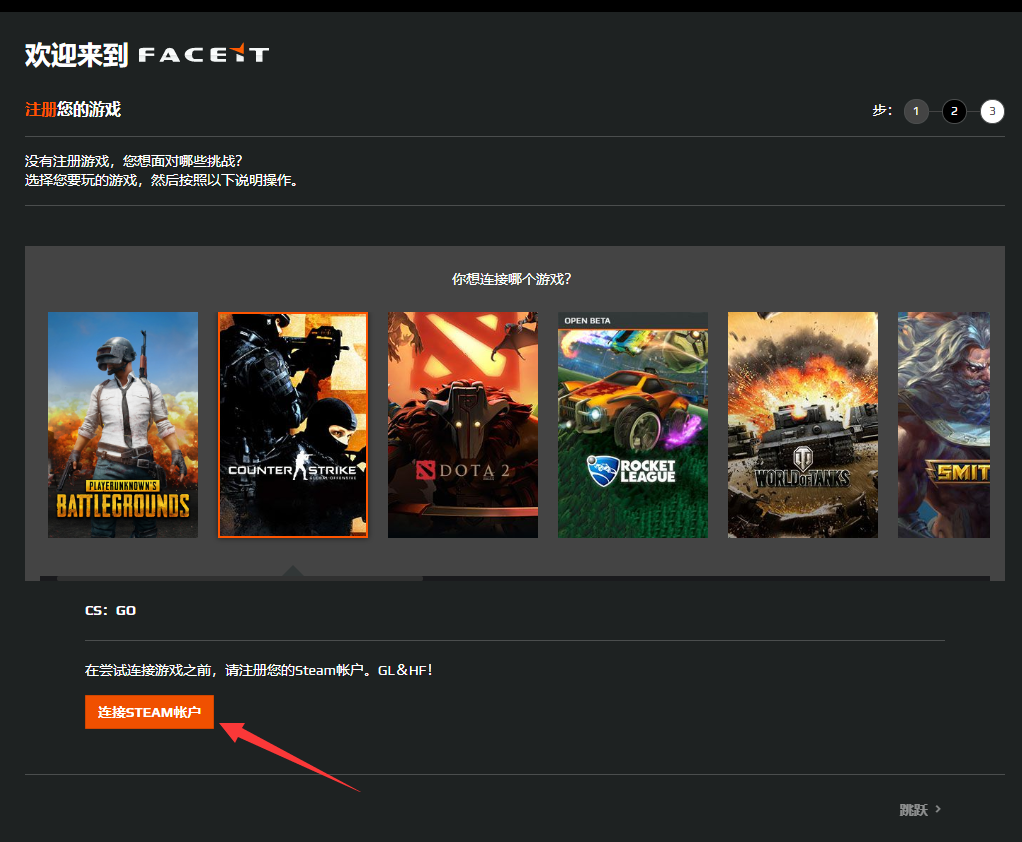Select the PUBG Battlegrounds game cover
1022x842 pixels.
click(x=123, y=425)
